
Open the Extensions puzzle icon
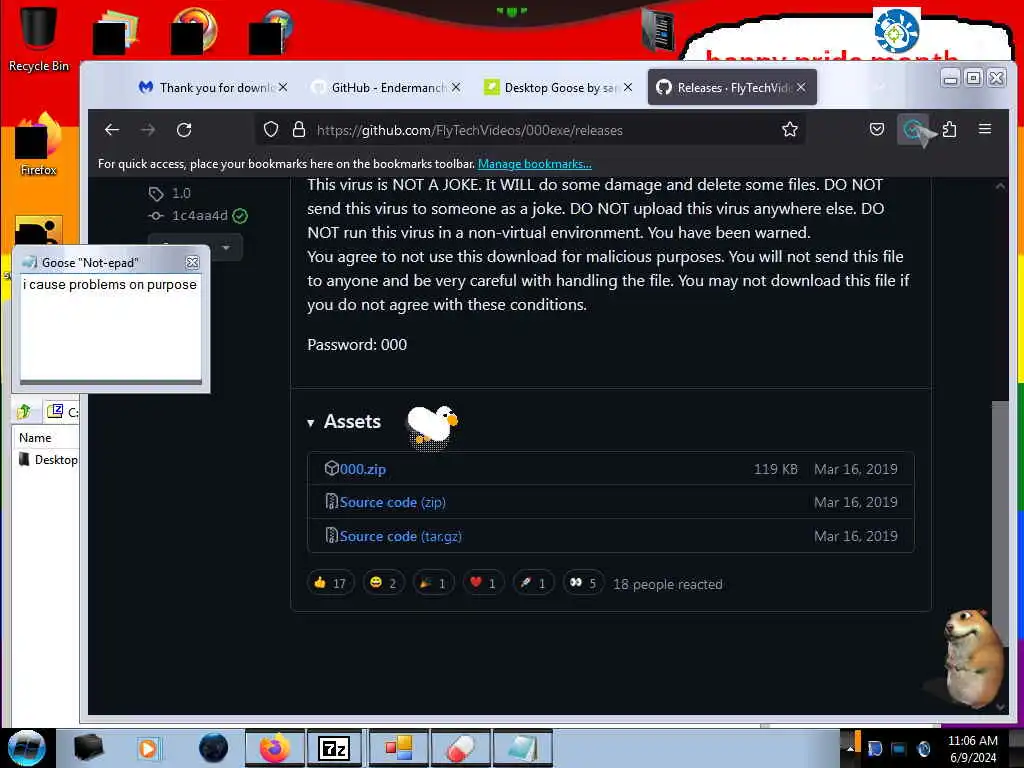coord(950,130)
